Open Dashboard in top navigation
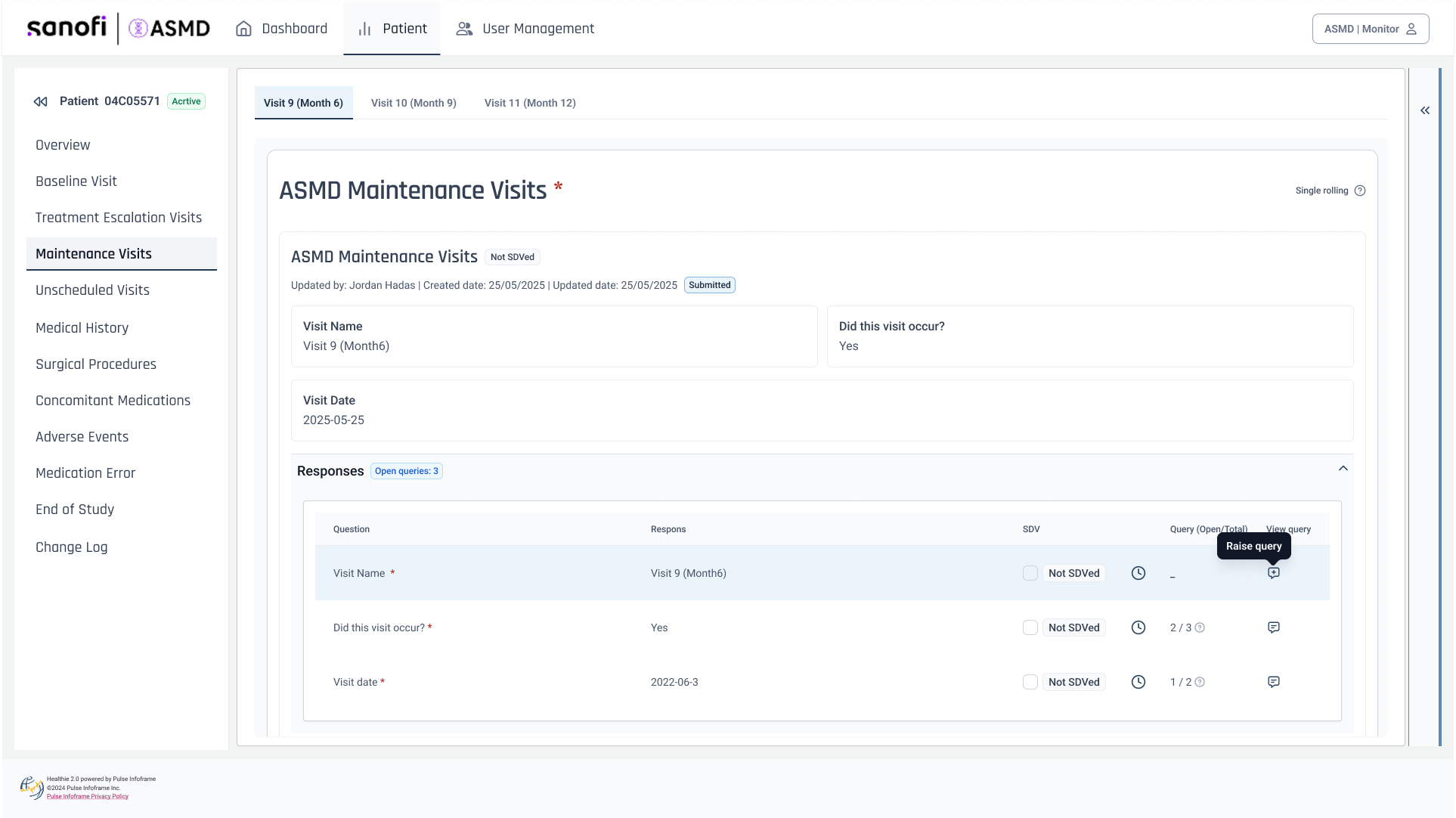 point(281,29)
